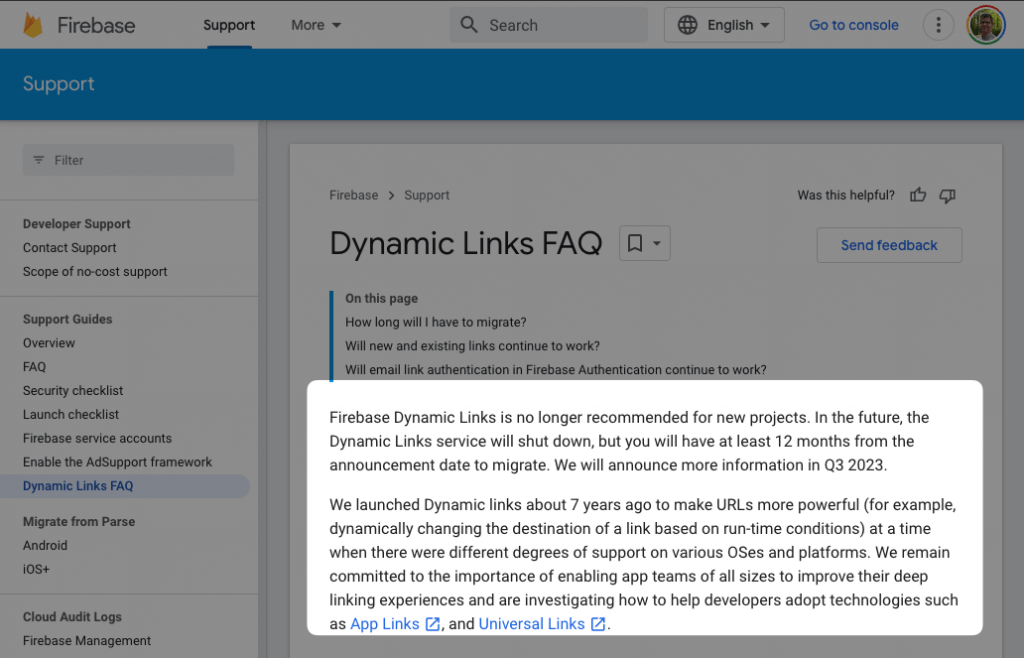Open iOS+ under Migrate from Parse
Screen dimensions: 1024x658
point(36,569)
